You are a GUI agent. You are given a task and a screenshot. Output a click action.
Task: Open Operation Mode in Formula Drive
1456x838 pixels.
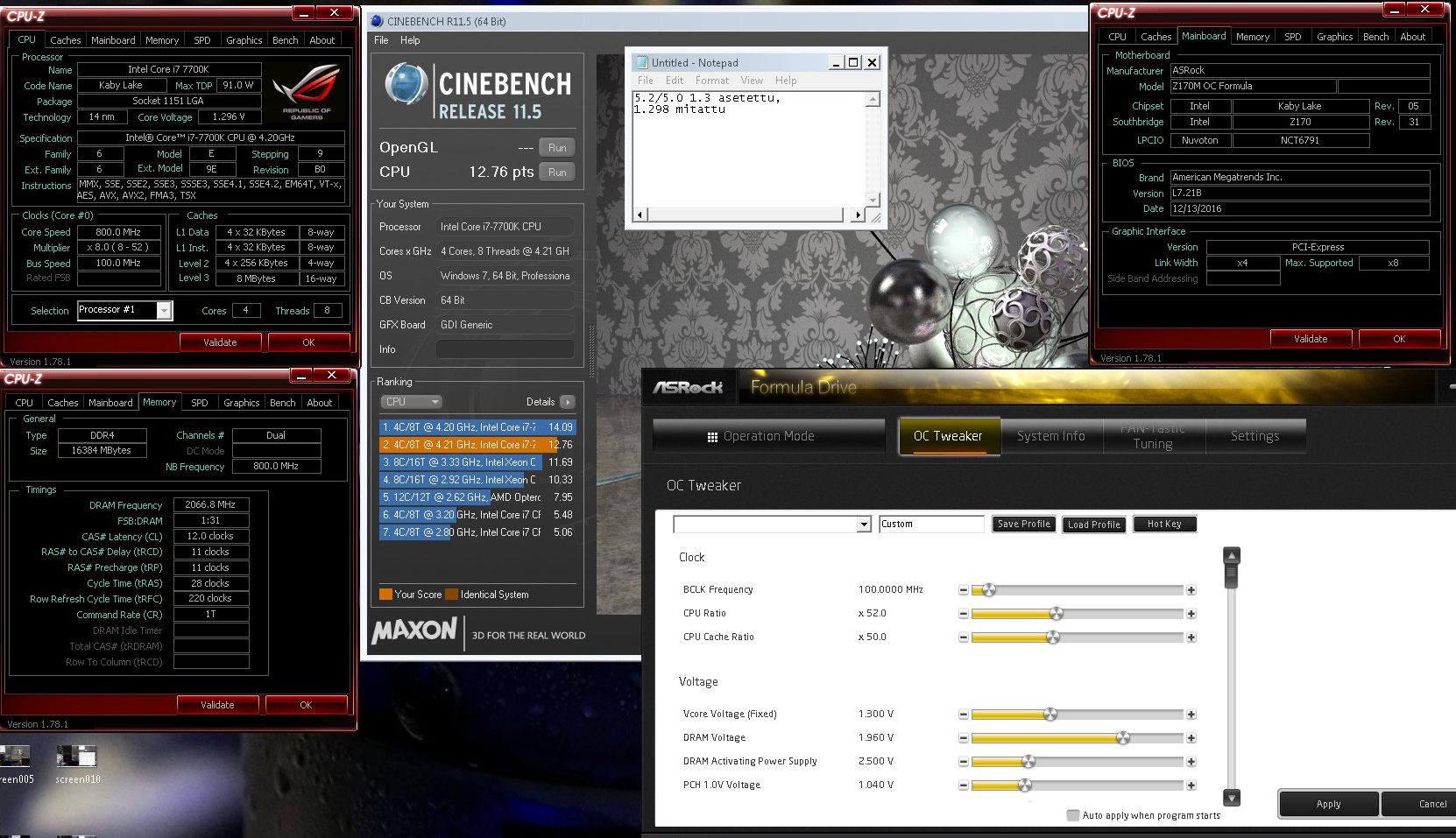coord(769,436)
